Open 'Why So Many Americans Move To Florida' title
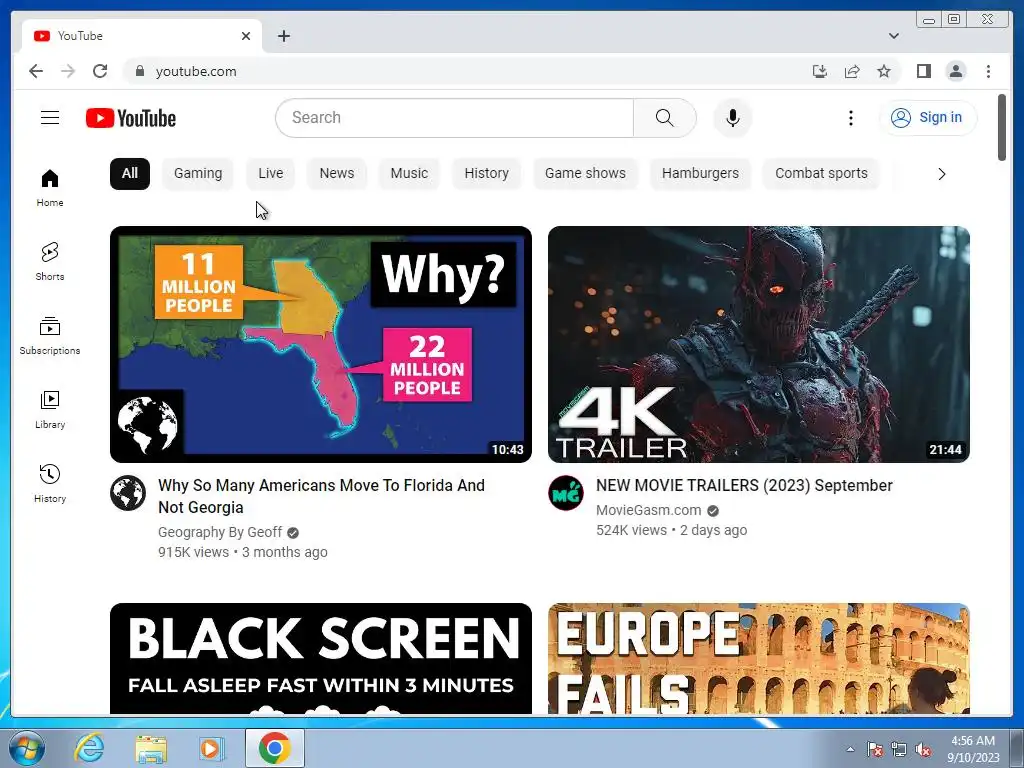Image resolution: width=1024 pixels, height=768 pixels. coord(321,496)
